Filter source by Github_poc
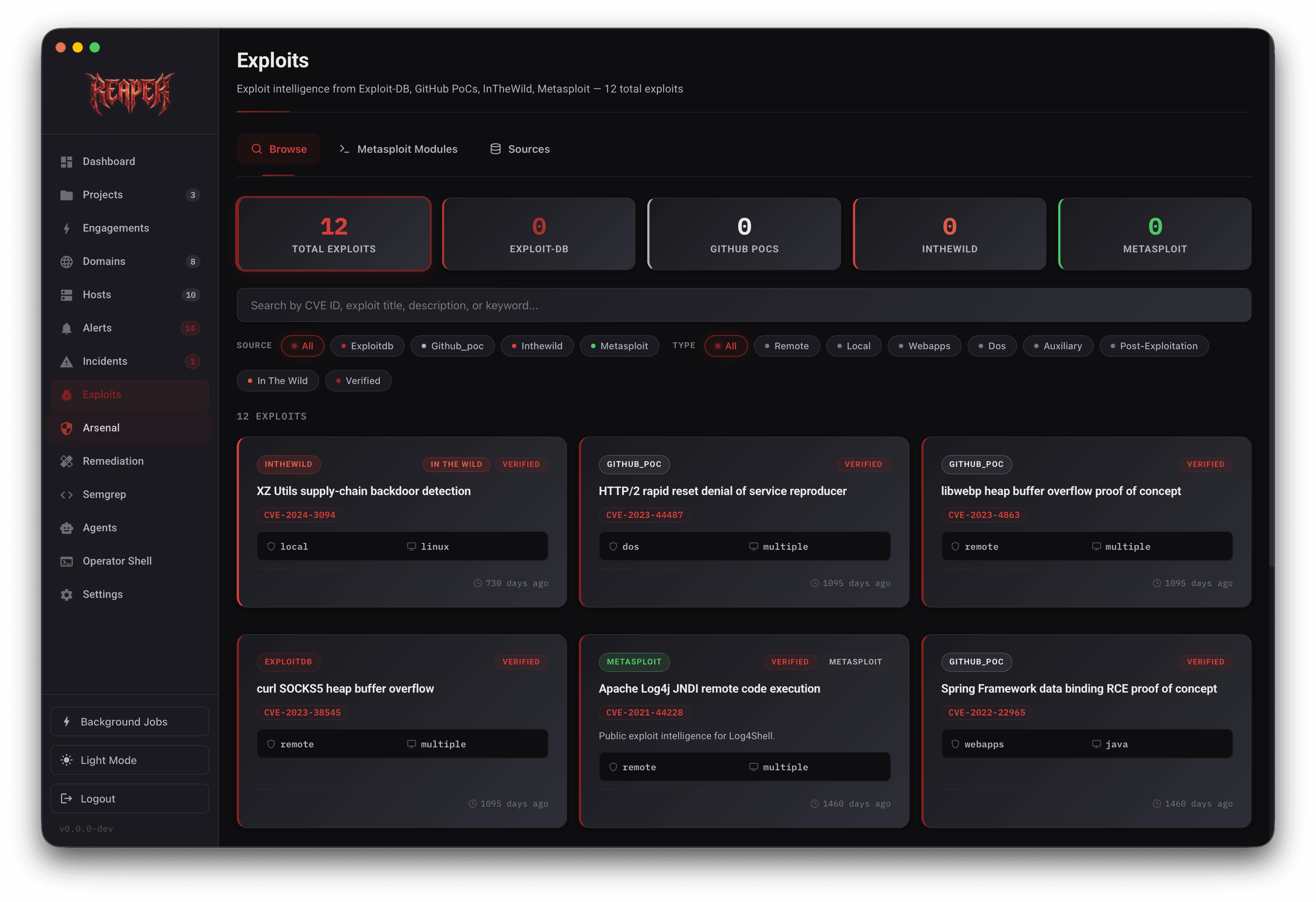 (452, 346)
